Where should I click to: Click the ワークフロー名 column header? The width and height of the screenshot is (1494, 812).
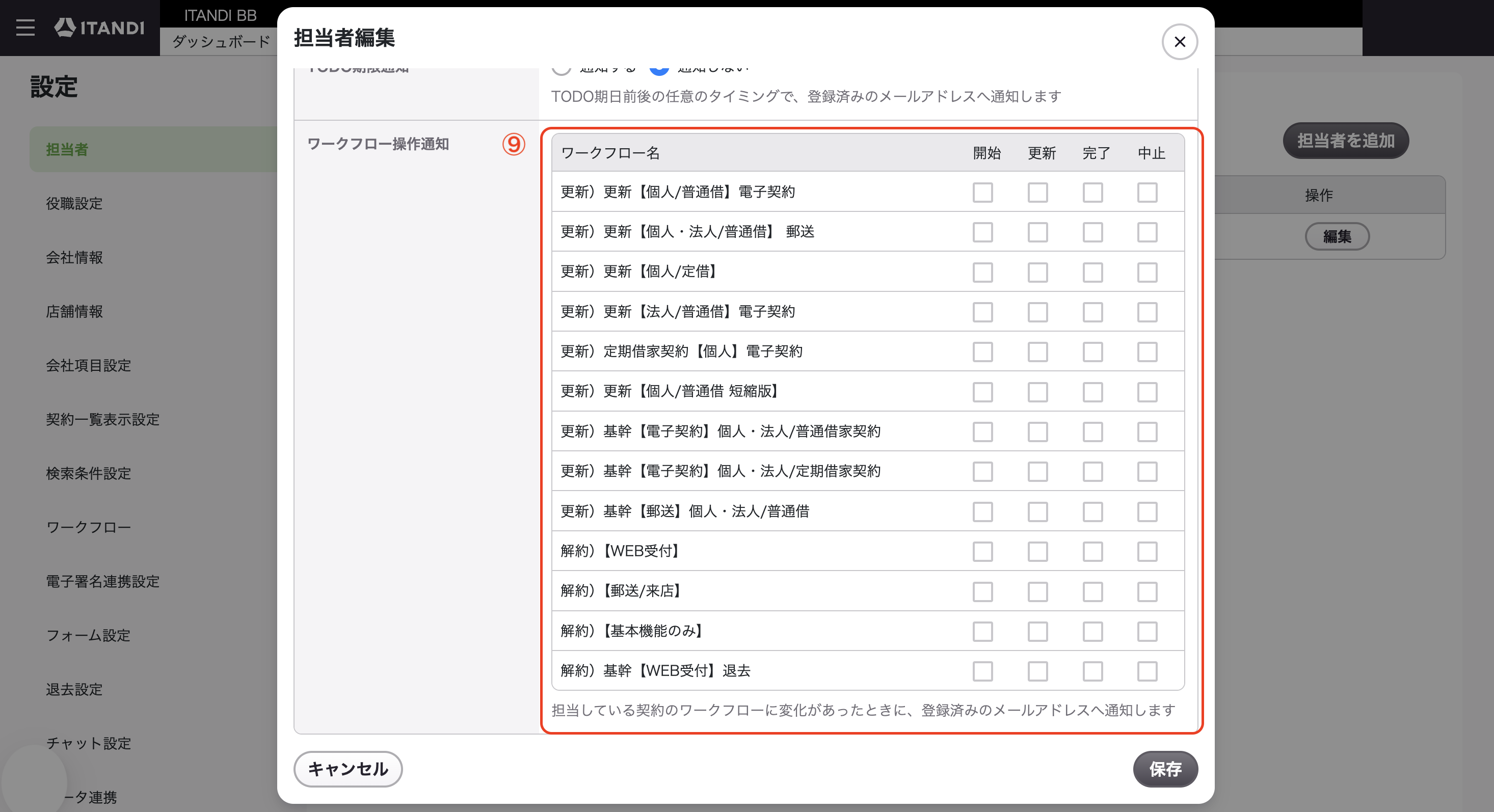click(610, 152)
